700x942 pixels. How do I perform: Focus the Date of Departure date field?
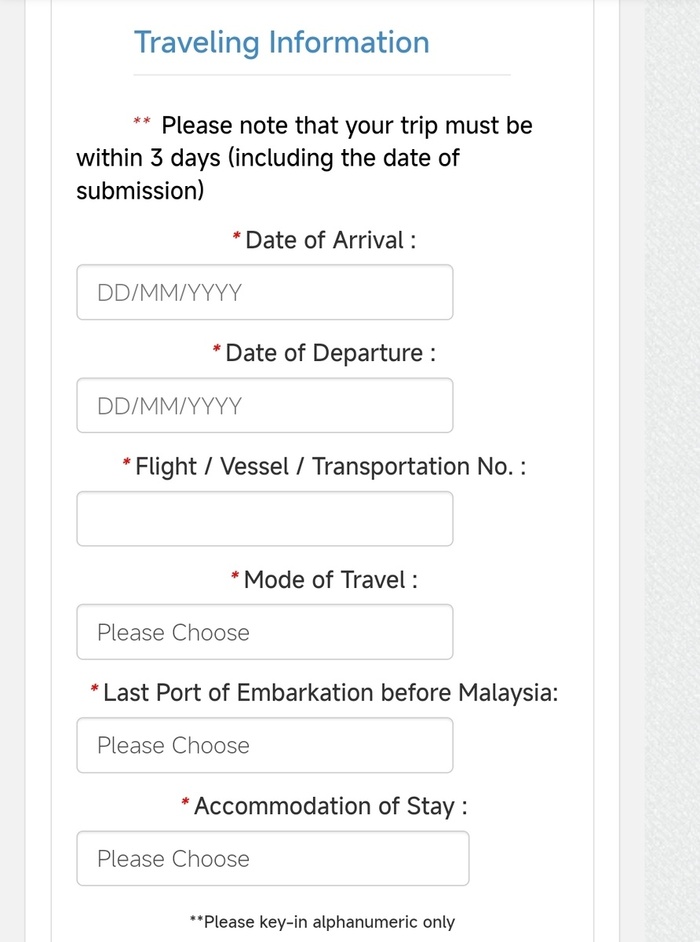click(264, 406)
